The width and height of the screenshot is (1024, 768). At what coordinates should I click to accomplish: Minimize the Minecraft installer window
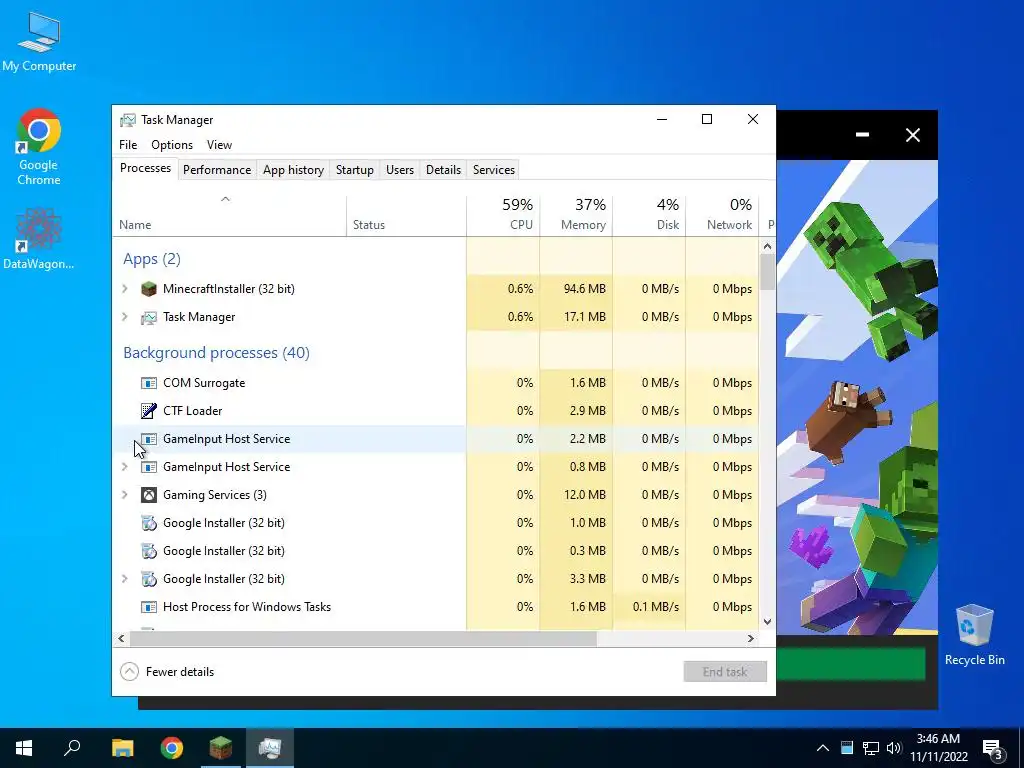863,135
